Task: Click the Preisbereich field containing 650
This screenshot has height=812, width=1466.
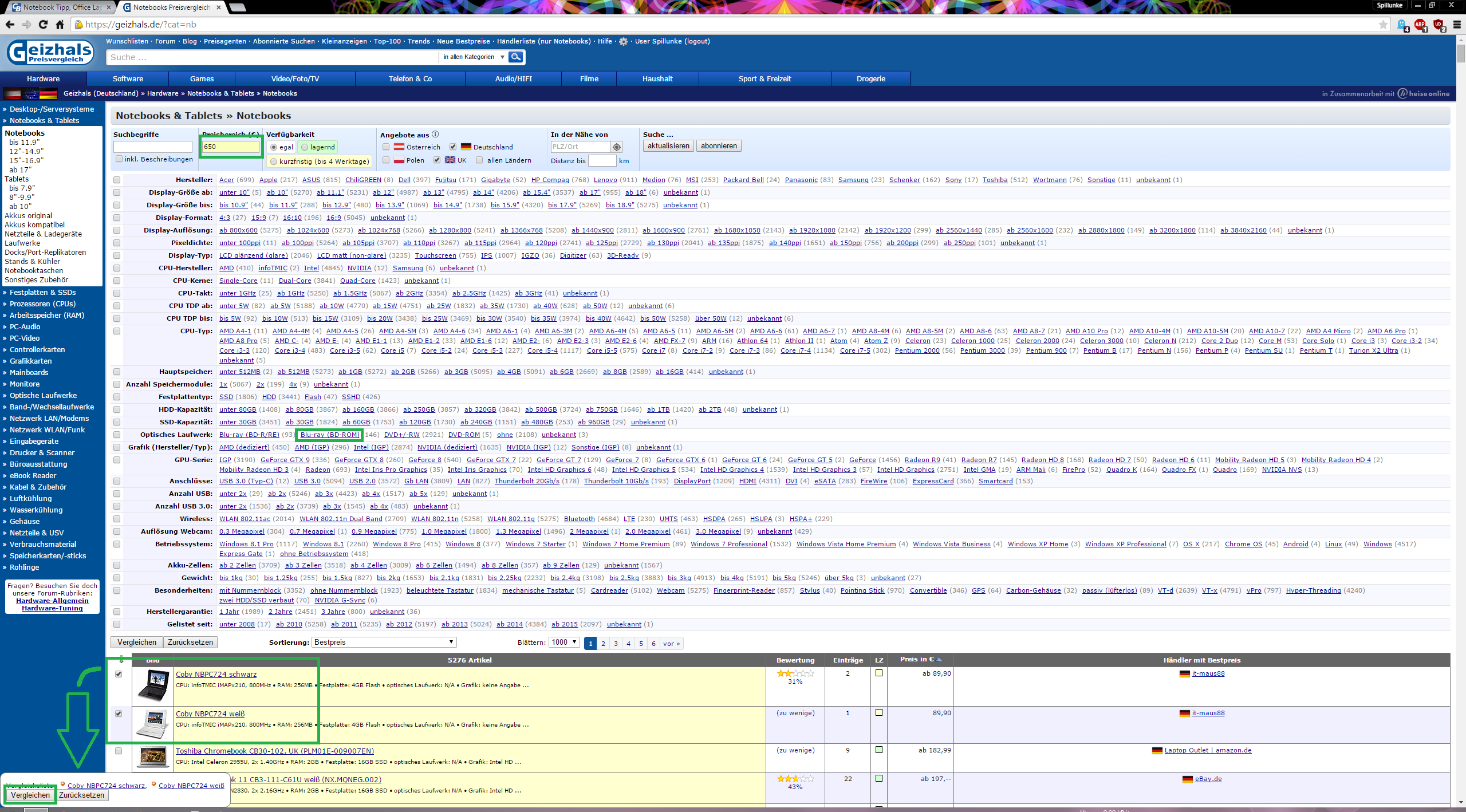Action: pos(231,147)
